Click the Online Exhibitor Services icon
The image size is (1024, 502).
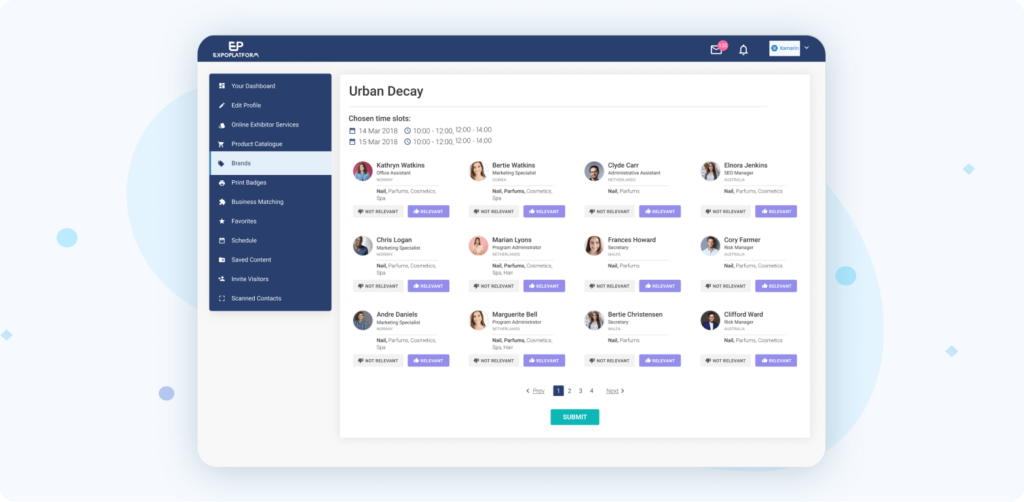222,125
